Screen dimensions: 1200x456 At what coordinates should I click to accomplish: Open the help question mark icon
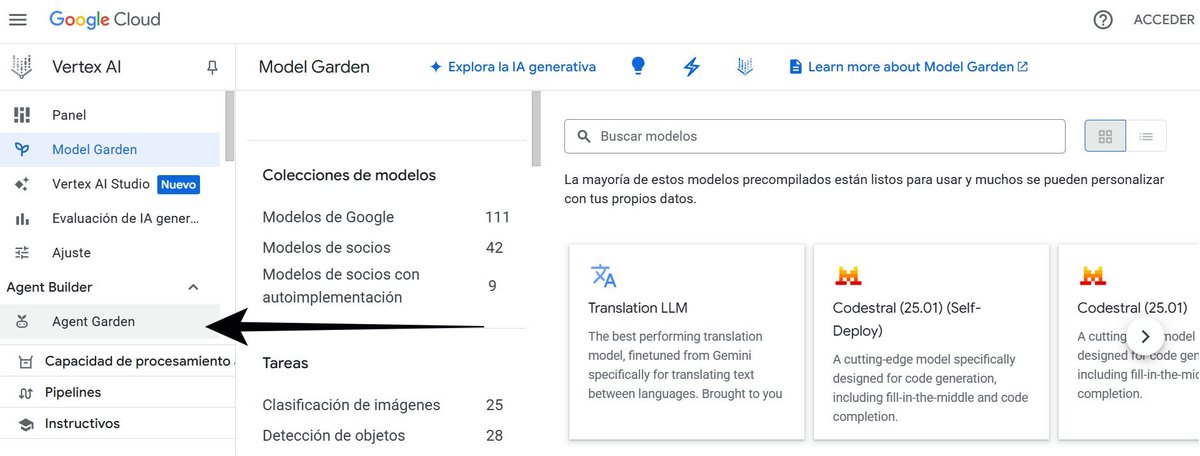coord(1103,20)
